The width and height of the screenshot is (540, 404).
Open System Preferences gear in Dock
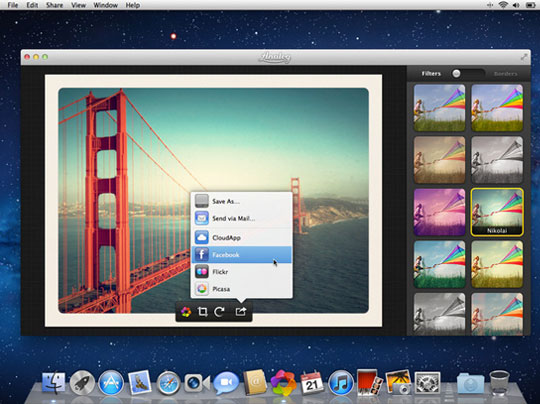[427, 383]
